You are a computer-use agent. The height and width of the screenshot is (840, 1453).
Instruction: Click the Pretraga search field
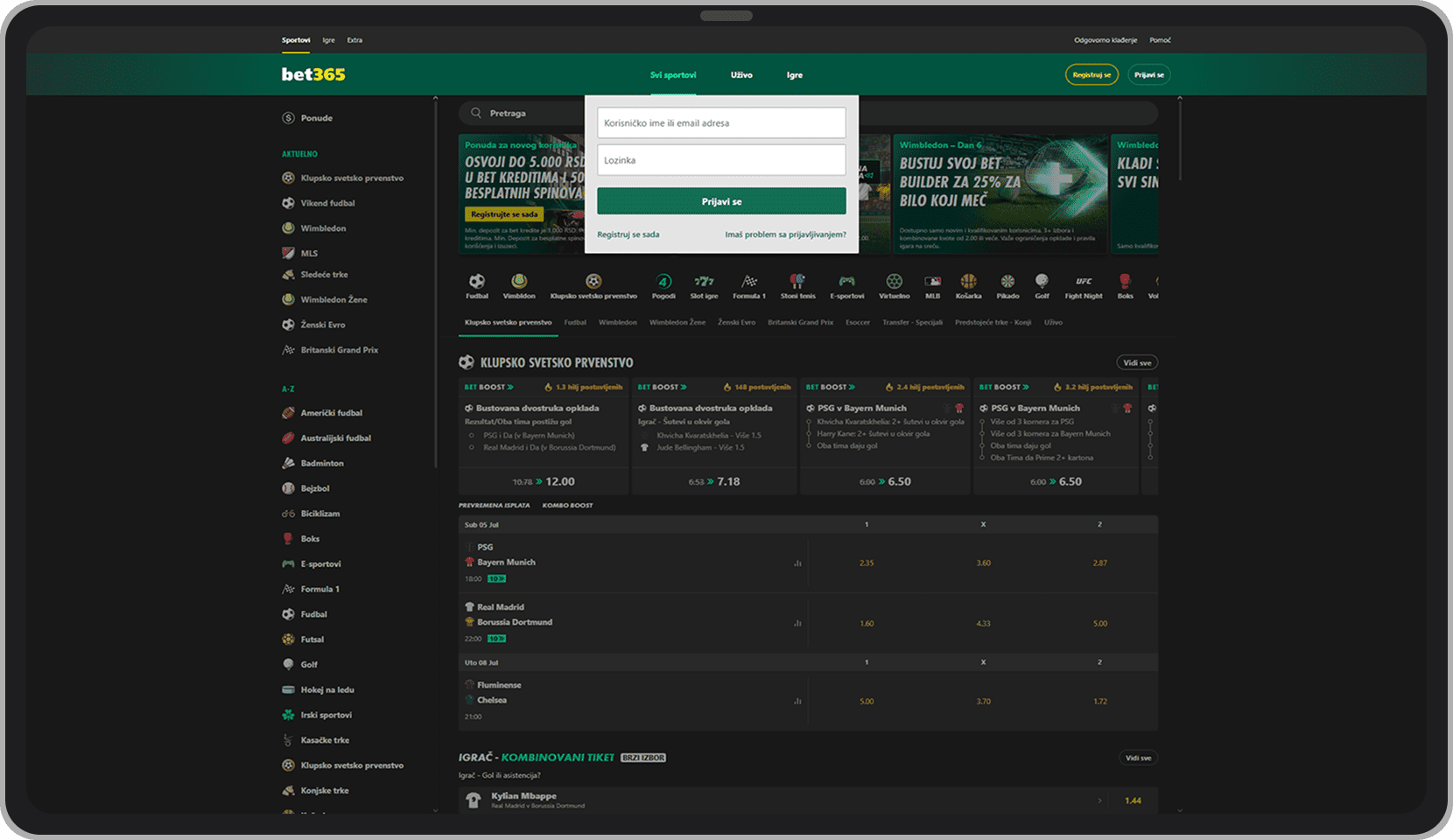[x=808, y=113]
